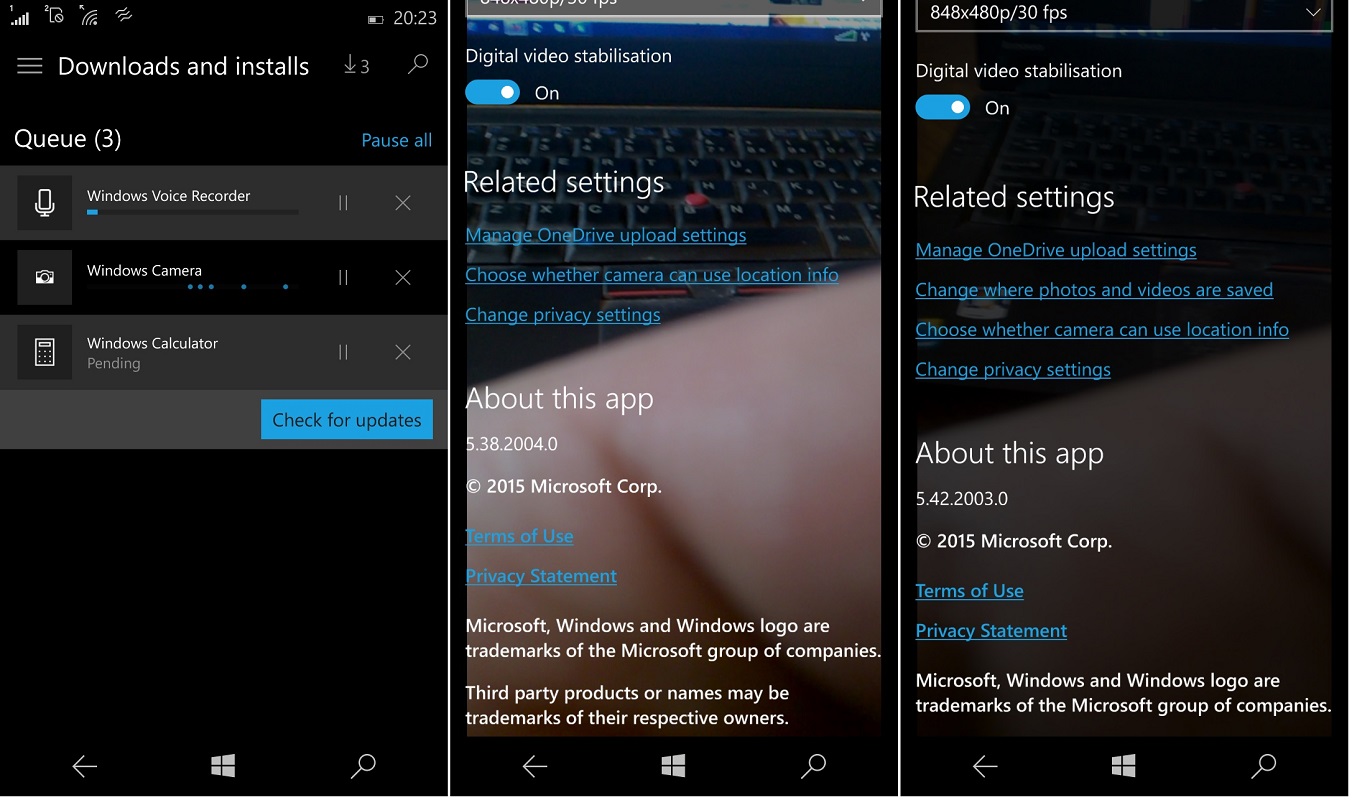1357x800 pixels.
Task: Toggle Digital video stabilisation in right screen
Action: pyautogui.click(x=943, y=108)
